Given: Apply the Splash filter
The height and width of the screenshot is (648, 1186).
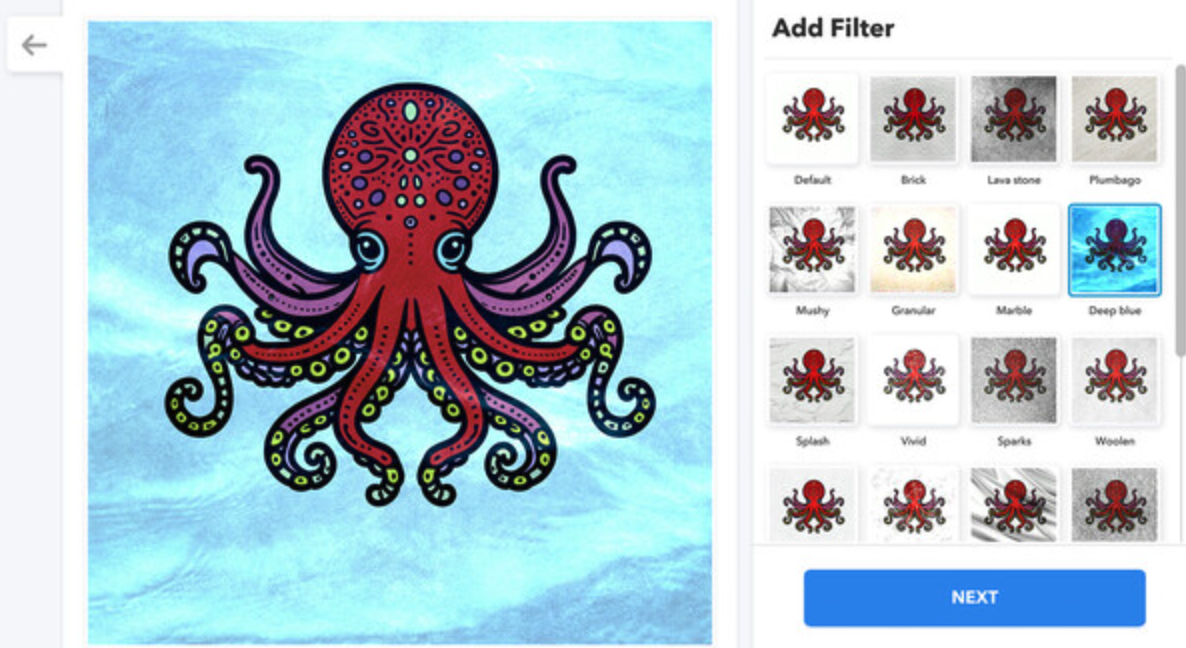Looking at the screenshot, I should pyautogui.click(x=812, y=380).
